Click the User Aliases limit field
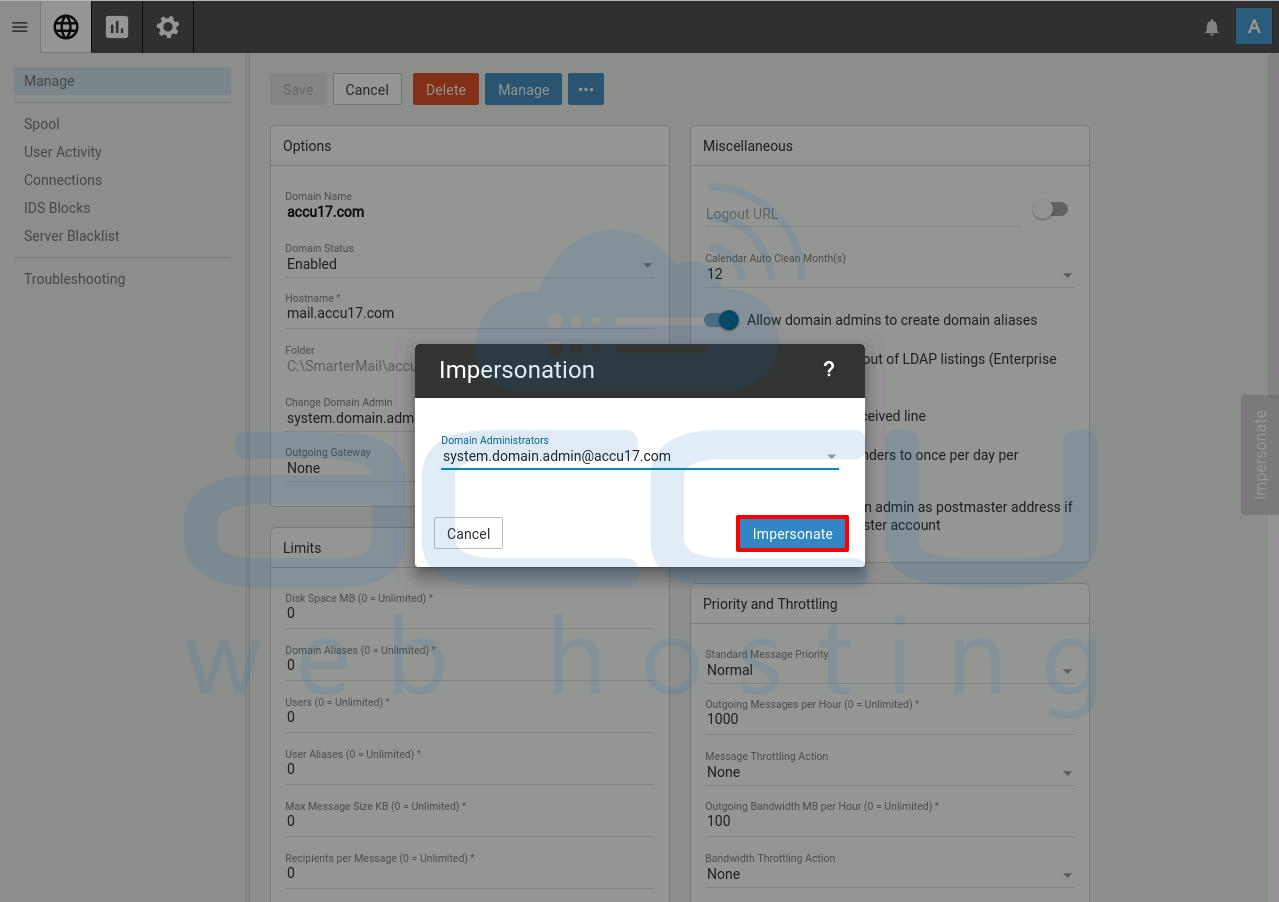Image resolution: width=1279 pixels, height=902 pixels. point(470,769)
